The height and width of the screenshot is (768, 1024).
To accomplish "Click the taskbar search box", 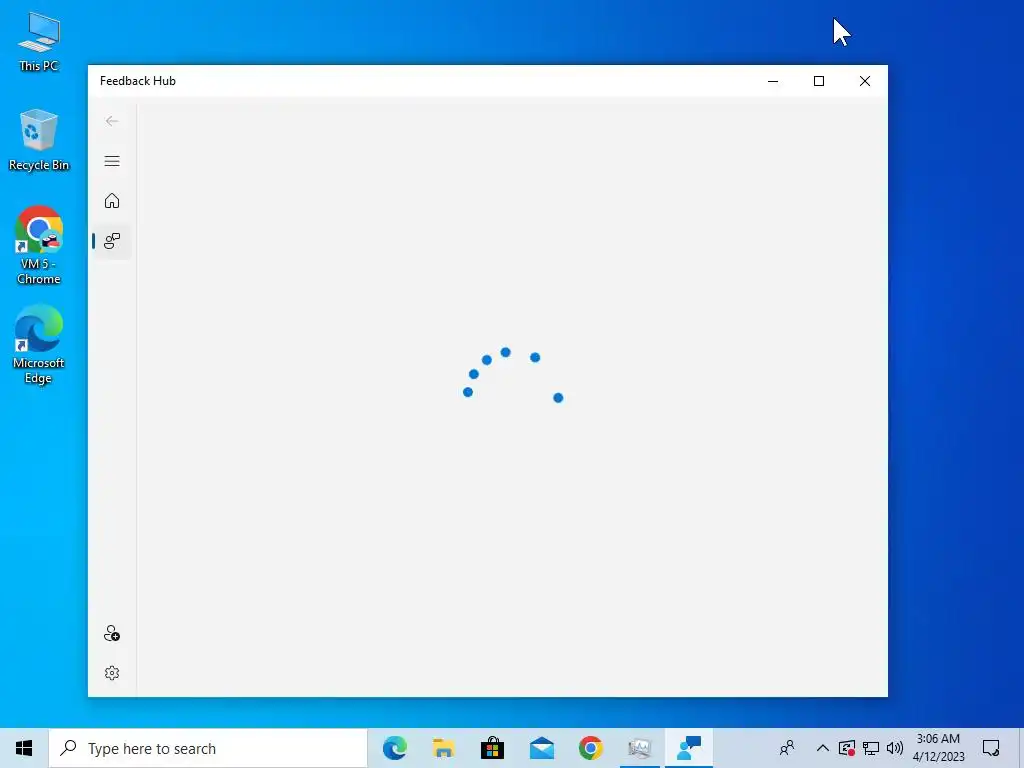I will (x=208, y=748).
